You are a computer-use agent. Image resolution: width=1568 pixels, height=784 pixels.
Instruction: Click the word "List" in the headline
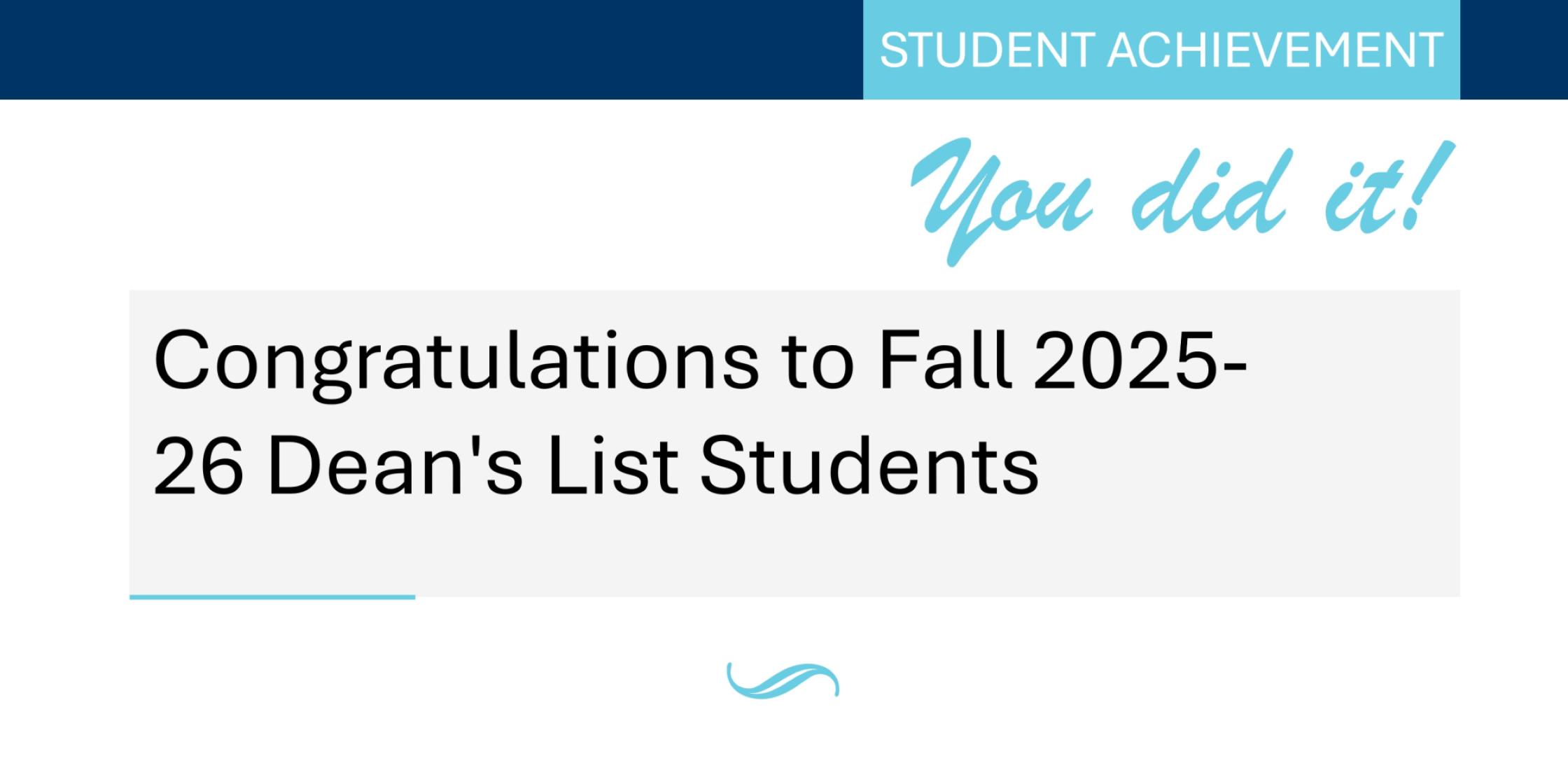(x=613, y=465)
